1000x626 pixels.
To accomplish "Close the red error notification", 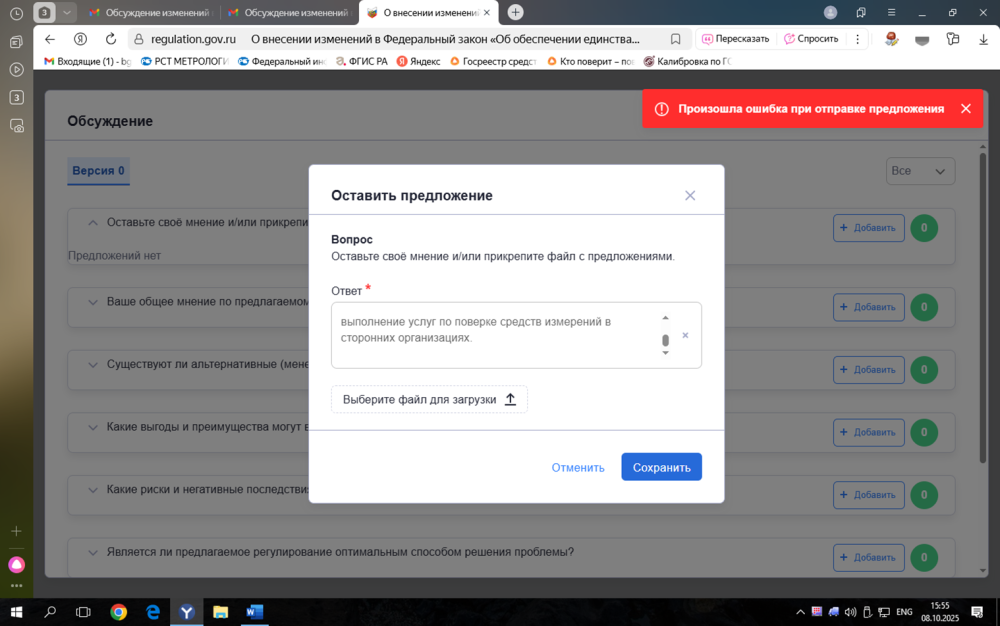I will tap(965, 109).
